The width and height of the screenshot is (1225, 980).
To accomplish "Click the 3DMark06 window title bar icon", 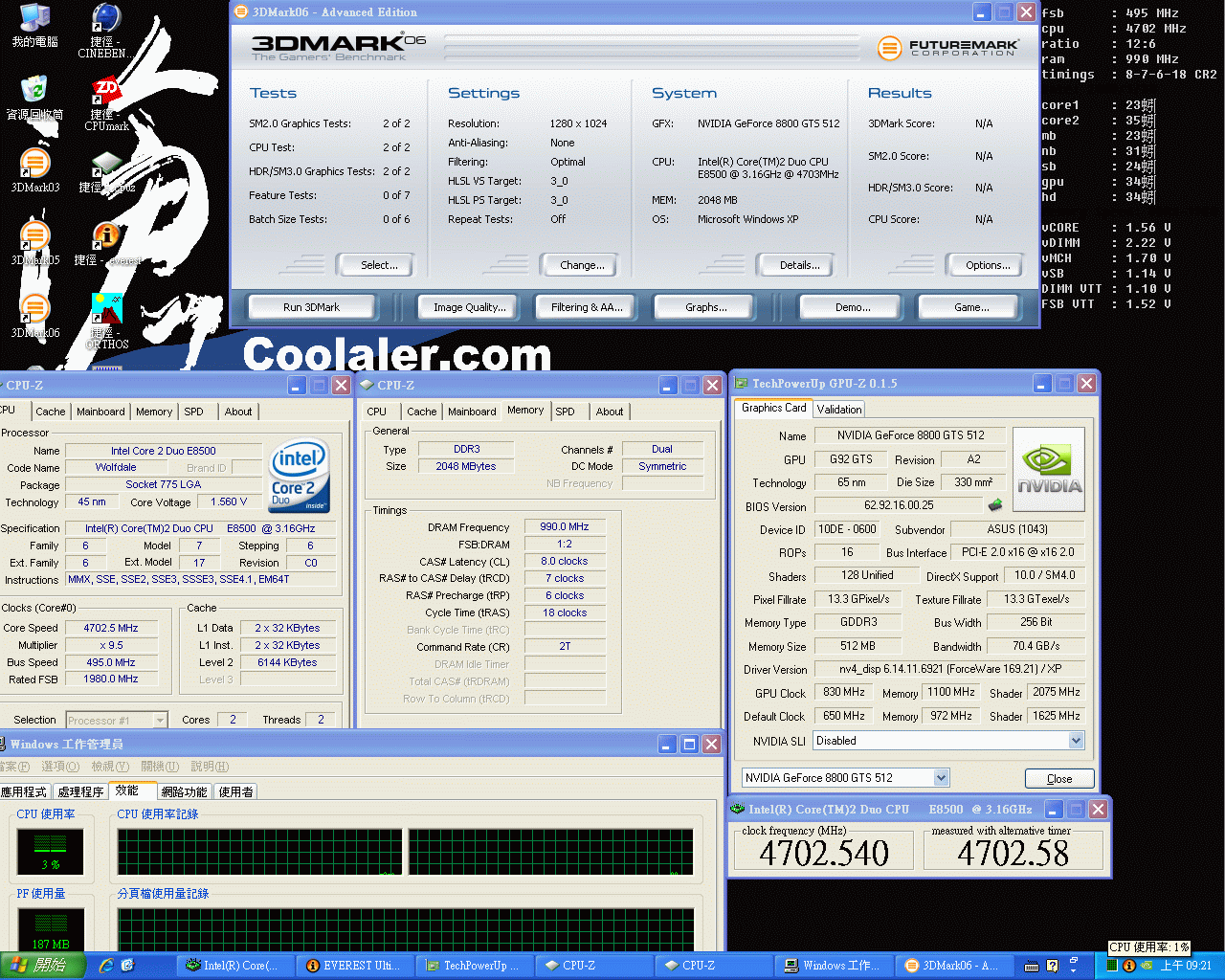I will (242, 12).
